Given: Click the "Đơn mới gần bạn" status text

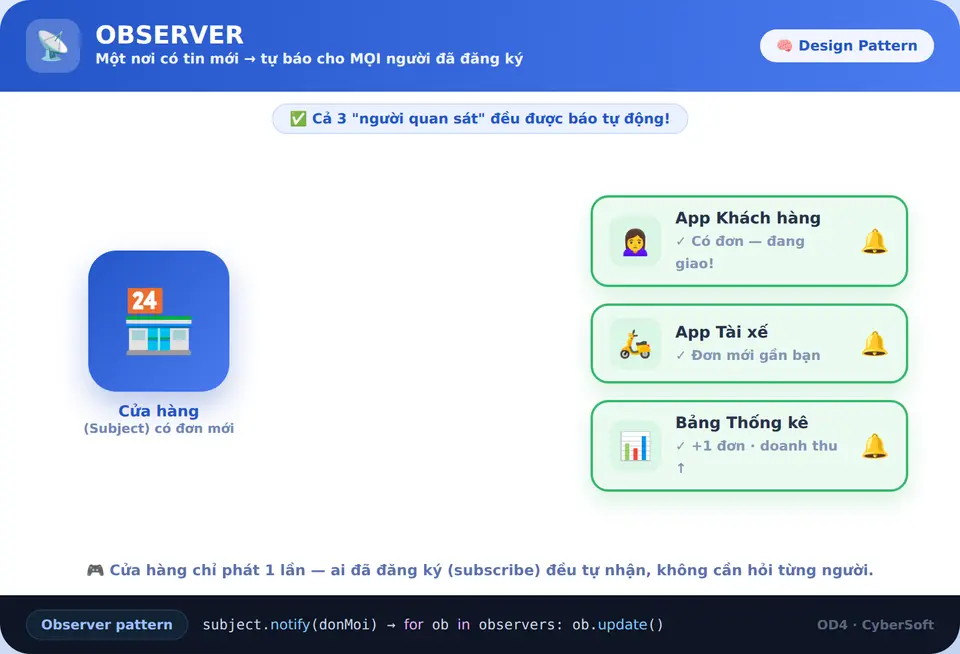Looking at the screenshot, I should pyautogui.click(x=748, y=355).
